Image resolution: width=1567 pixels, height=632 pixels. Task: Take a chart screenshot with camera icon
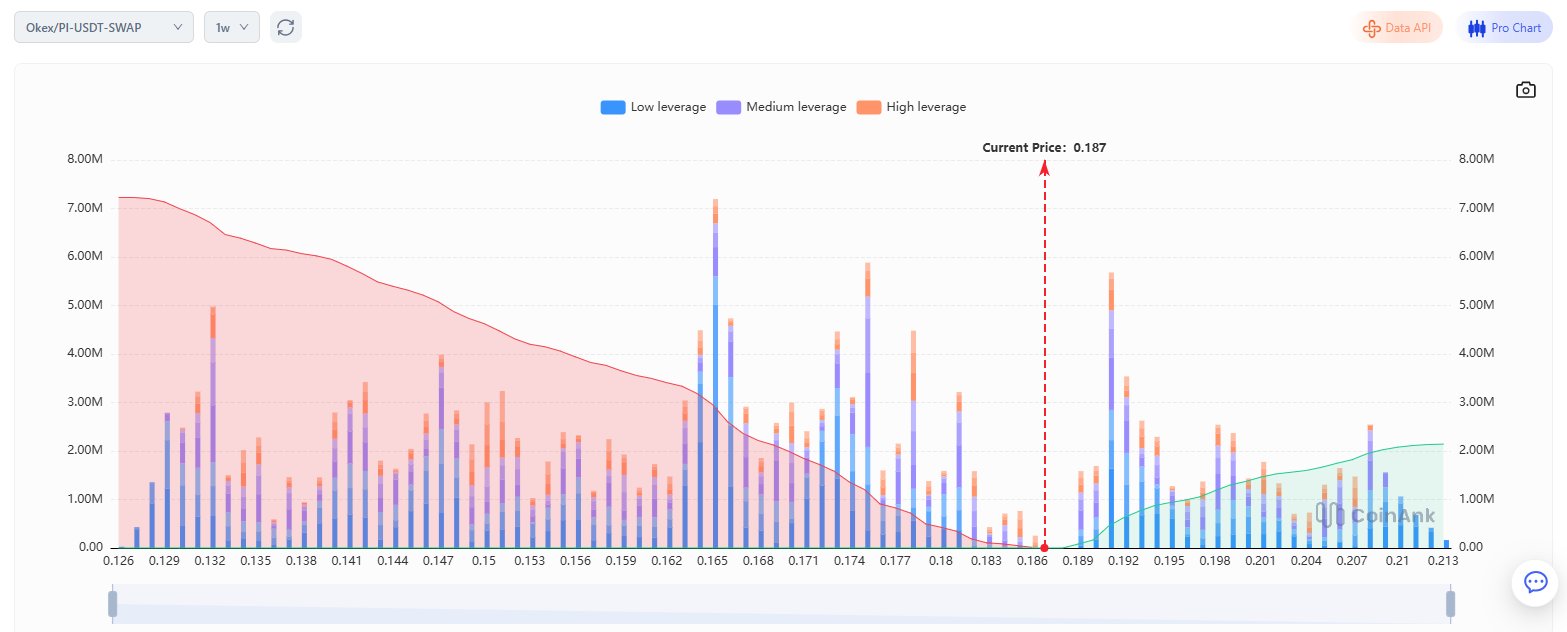point(1525,90)
